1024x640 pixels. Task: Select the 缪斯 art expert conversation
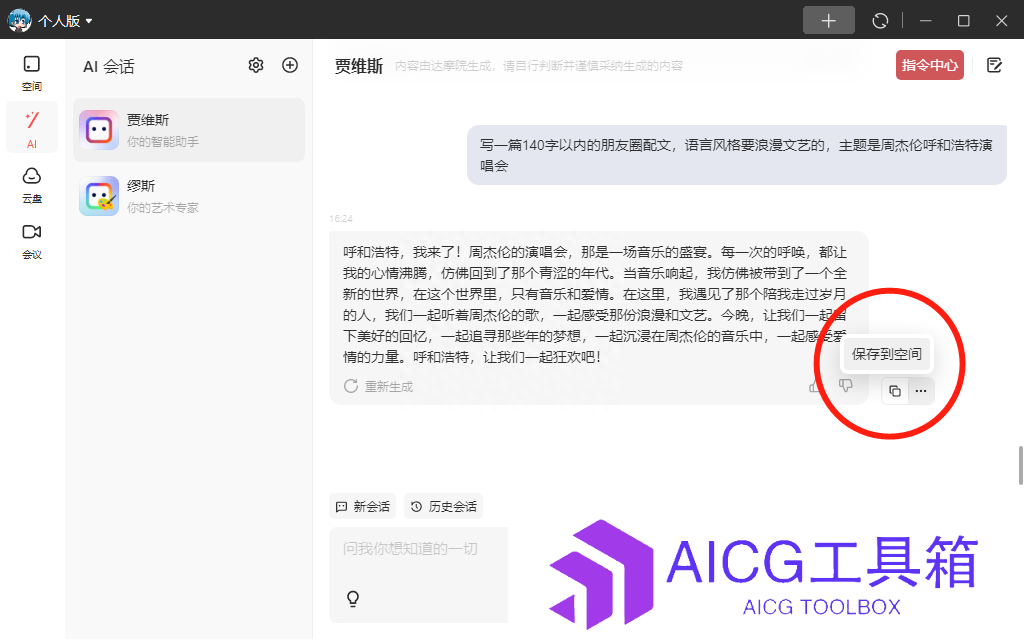tap(189, 196)
